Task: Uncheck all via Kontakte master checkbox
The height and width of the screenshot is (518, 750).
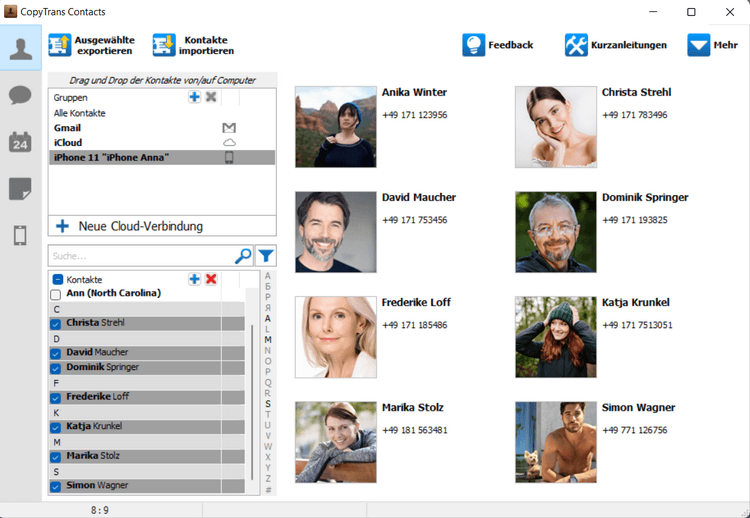Action: click(57, 280)
